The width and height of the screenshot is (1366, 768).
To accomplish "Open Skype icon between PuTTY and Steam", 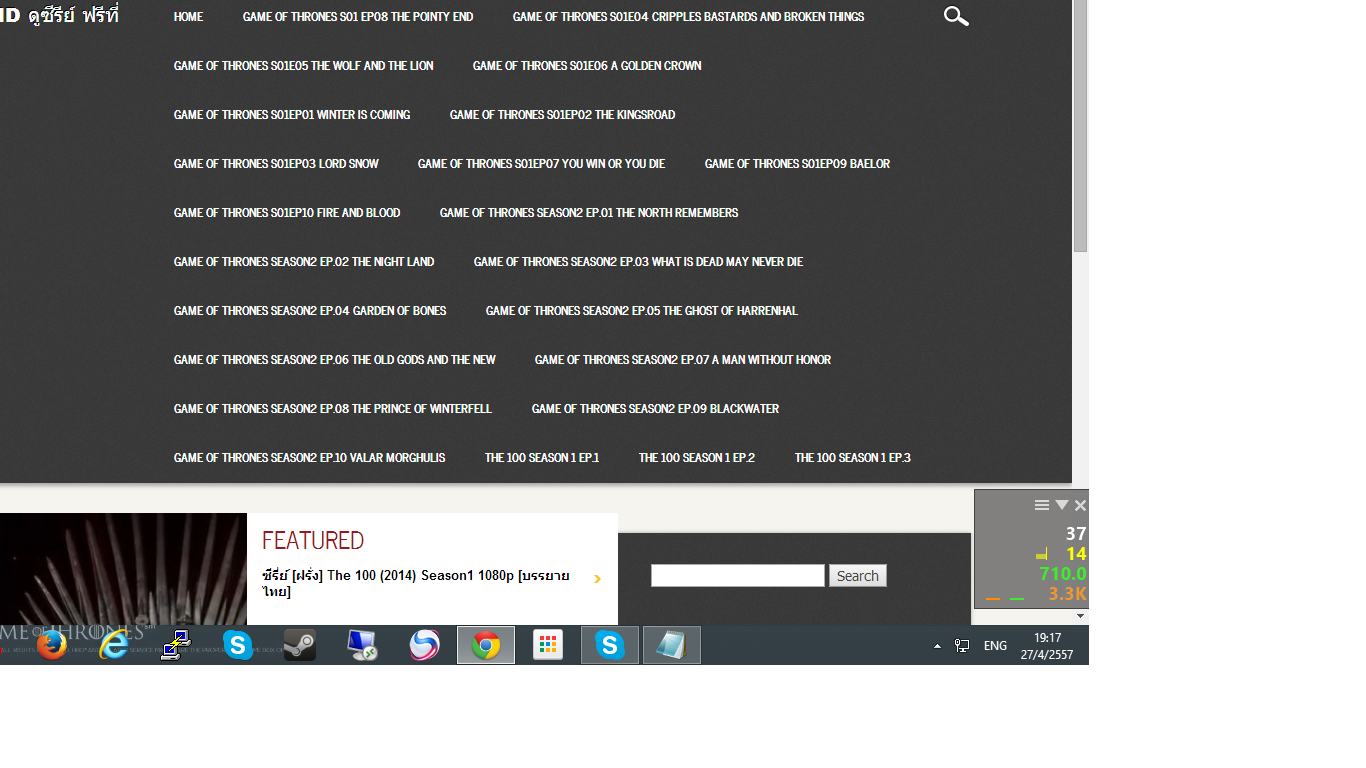I will pyautogui.click(x=238, y=645).
